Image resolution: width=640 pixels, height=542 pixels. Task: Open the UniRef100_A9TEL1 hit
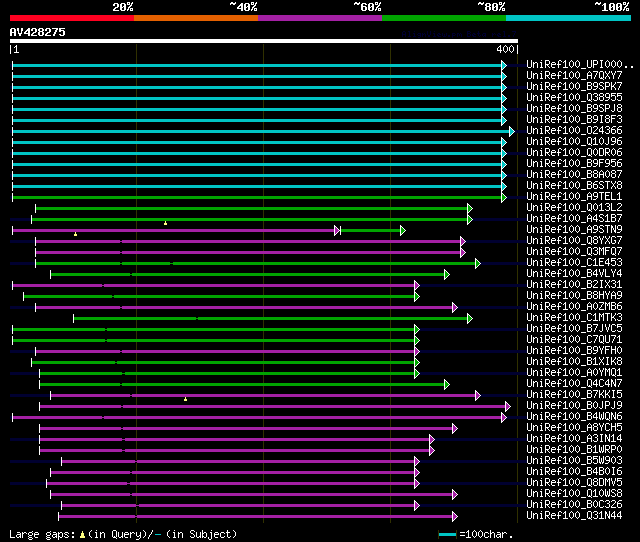pyautogui.click(x=574, y=196)
